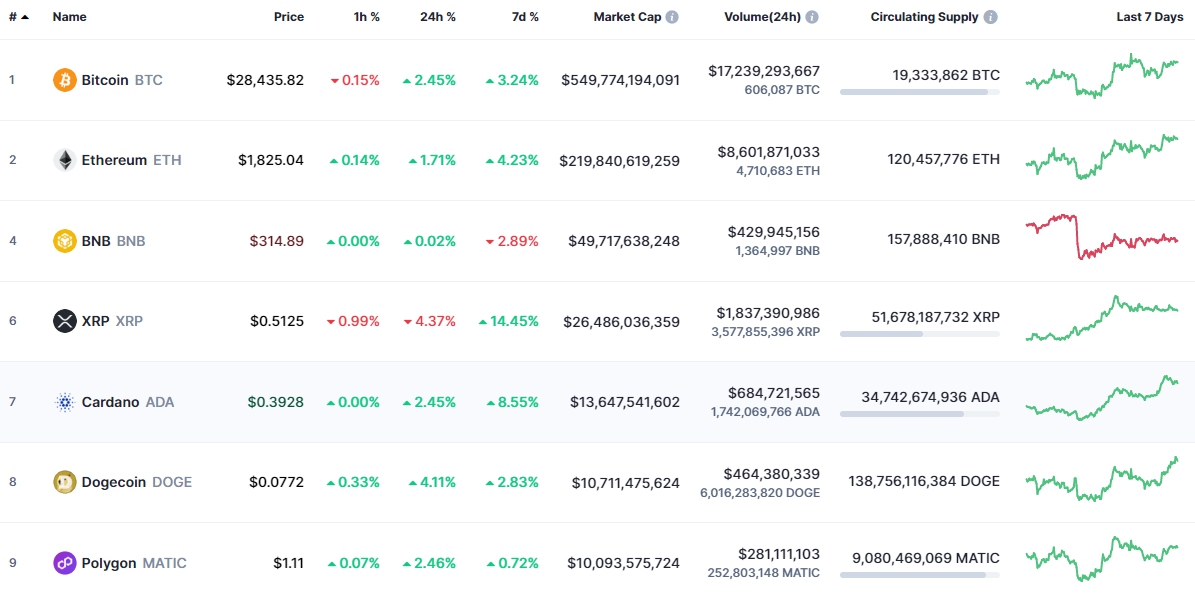Click BNB market cap $49,717,638,248

(x=624, y=241)
